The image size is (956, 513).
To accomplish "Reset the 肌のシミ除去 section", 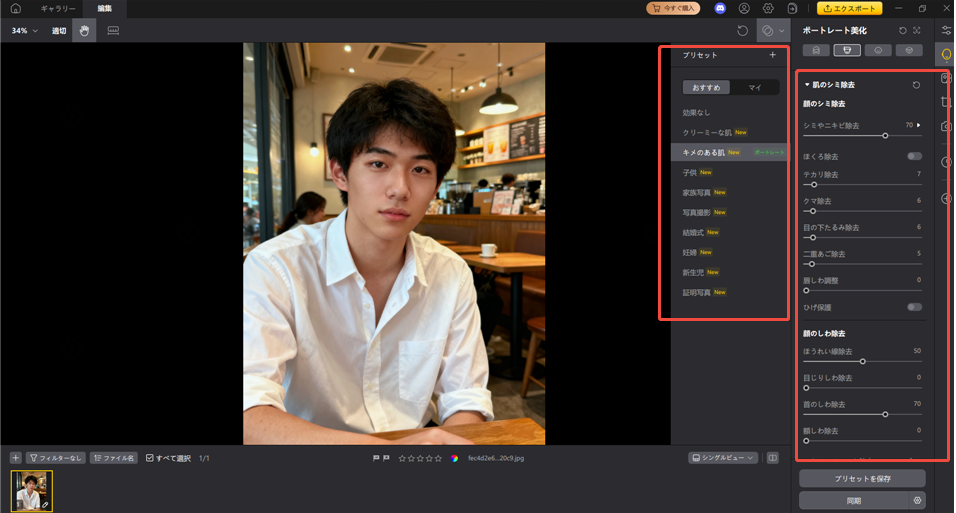I will tap(916, 85).
